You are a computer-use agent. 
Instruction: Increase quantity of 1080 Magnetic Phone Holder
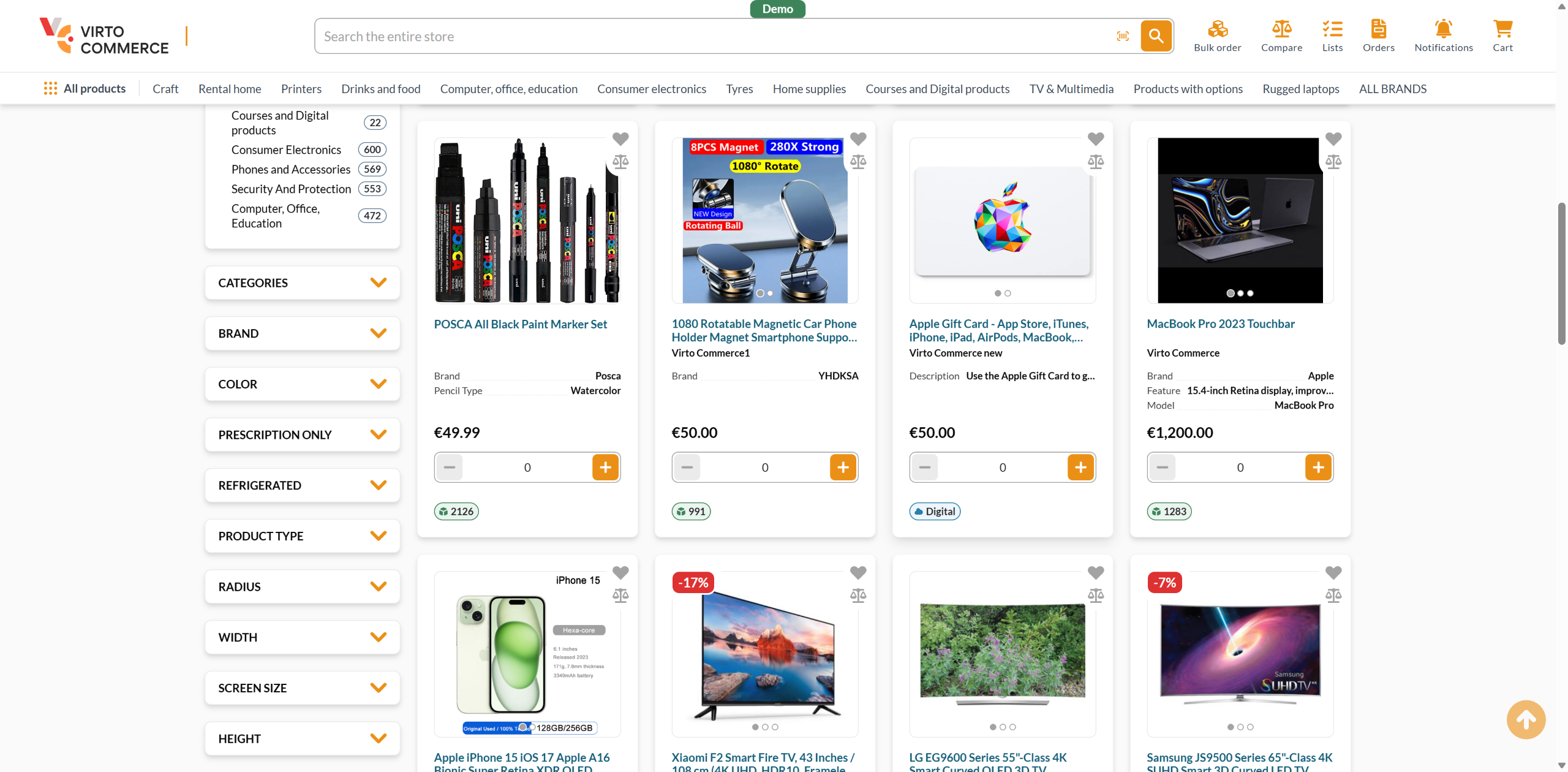(x=843, y=467)
